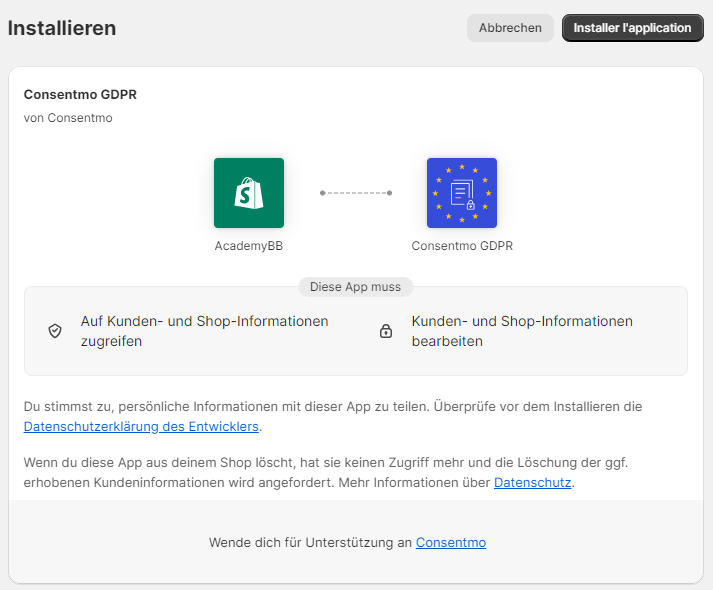Click the AcademyBB store name label
Screen dimensions: 713x590
[x=248, y=245]
